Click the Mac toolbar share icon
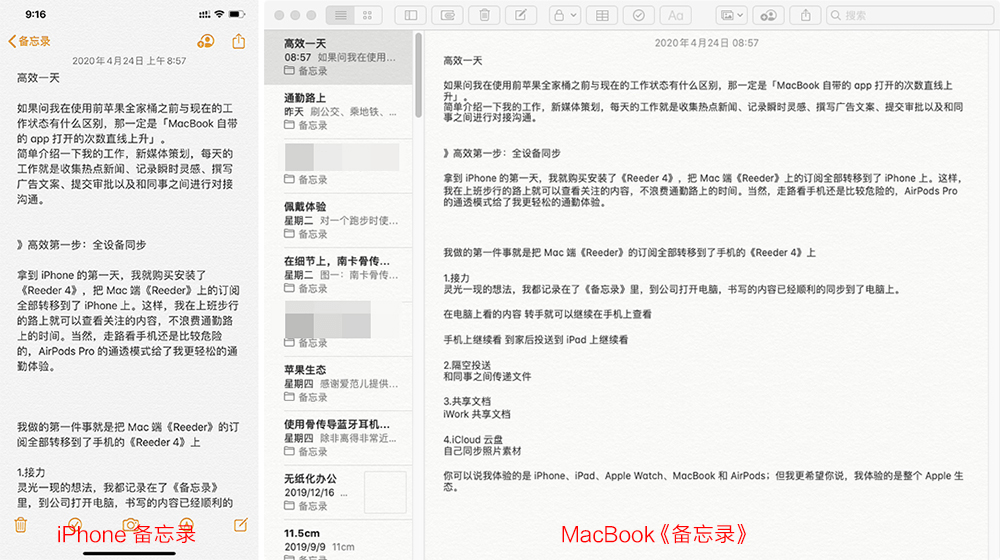Viewport: 1000px width, 560px height. coord(805,15)
